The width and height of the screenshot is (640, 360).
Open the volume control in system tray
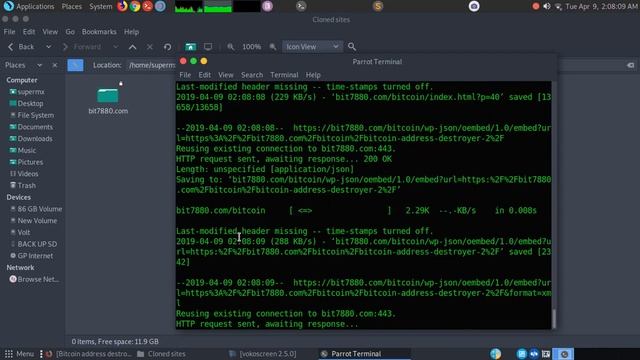pyautogui.click(x=547, y=6)
